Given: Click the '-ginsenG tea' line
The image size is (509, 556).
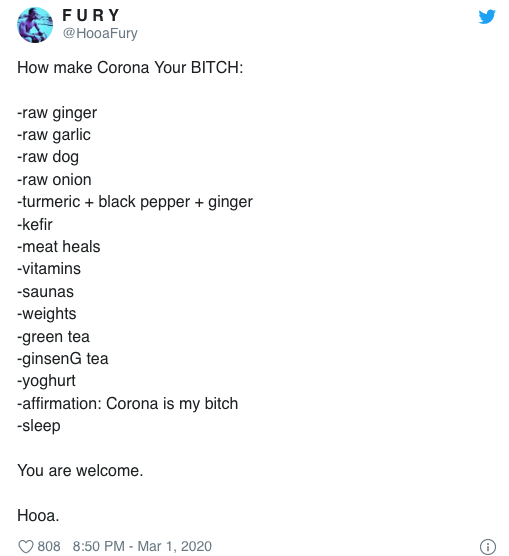Looking at the screenshot, I should [63, 359].
